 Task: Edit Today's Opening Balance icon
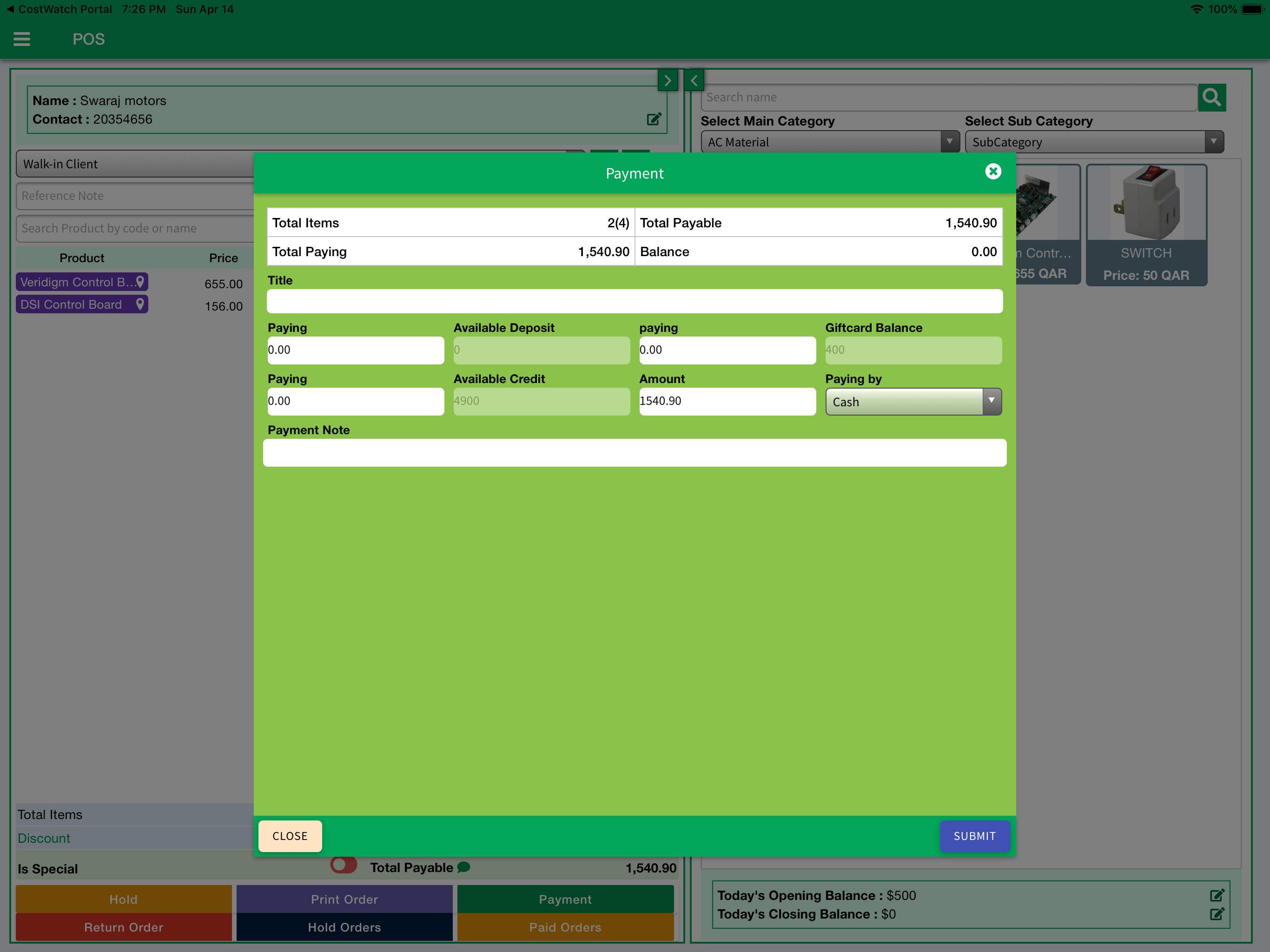point(1217,895)
